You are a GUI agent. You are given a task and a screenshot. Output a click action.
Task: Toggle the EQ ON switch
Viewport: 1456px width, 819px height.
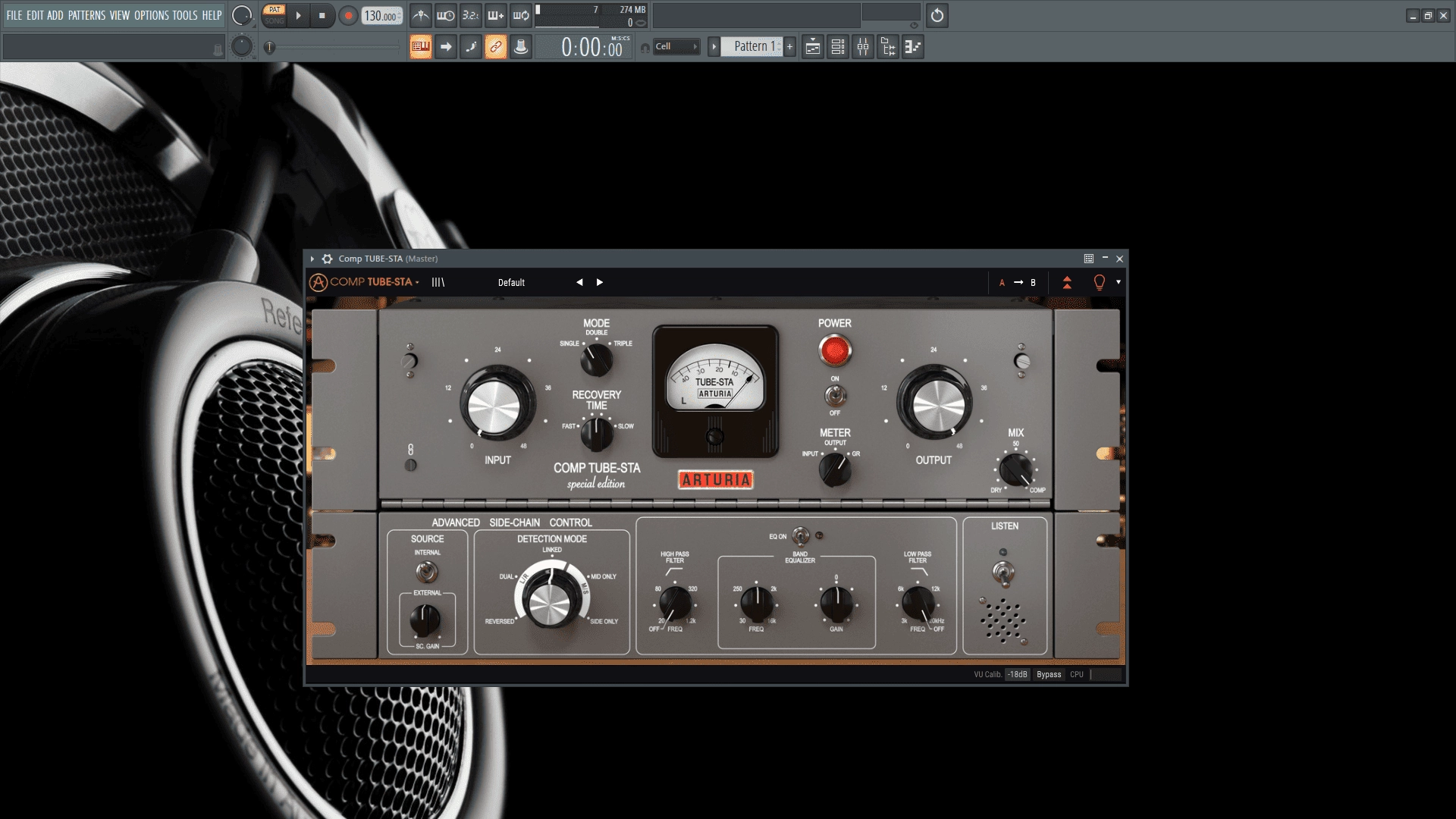(800, 537)
